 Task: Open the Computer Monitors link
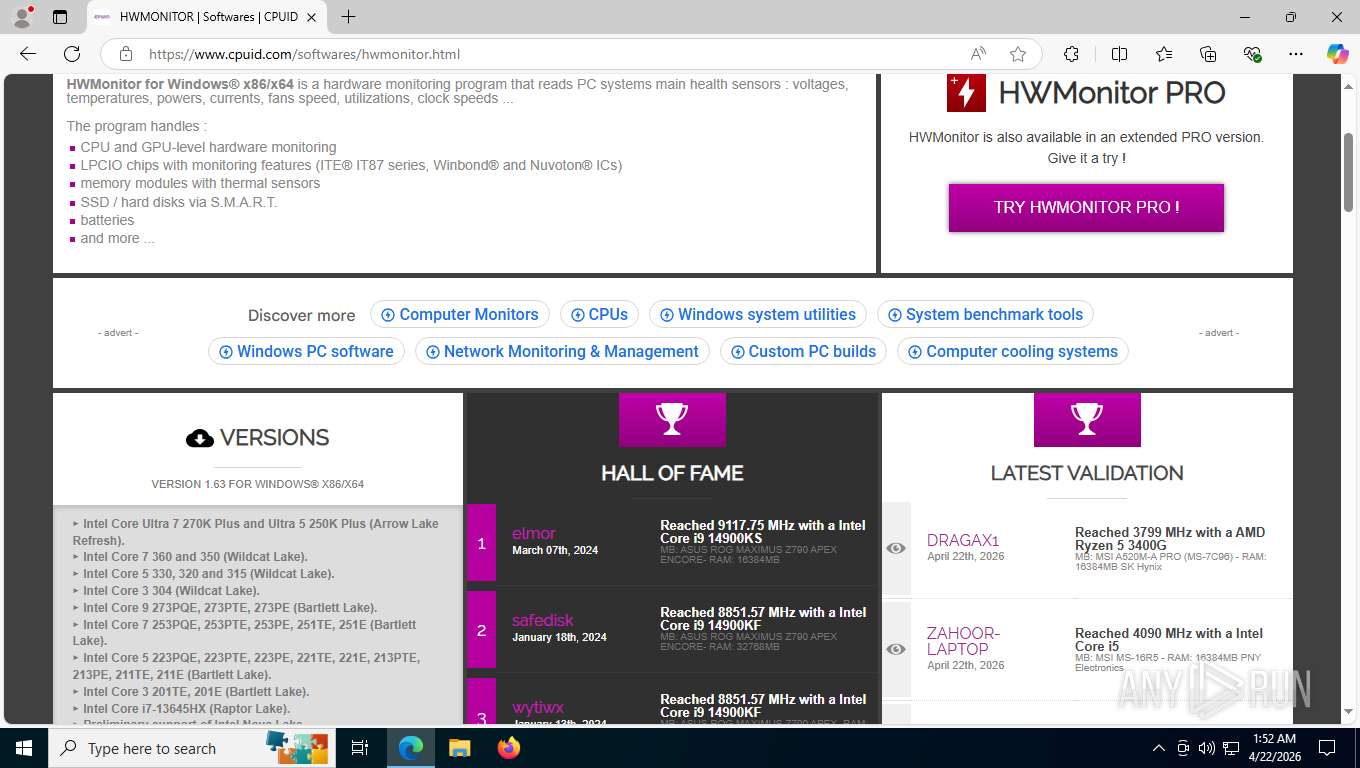[x=459, y=314]
